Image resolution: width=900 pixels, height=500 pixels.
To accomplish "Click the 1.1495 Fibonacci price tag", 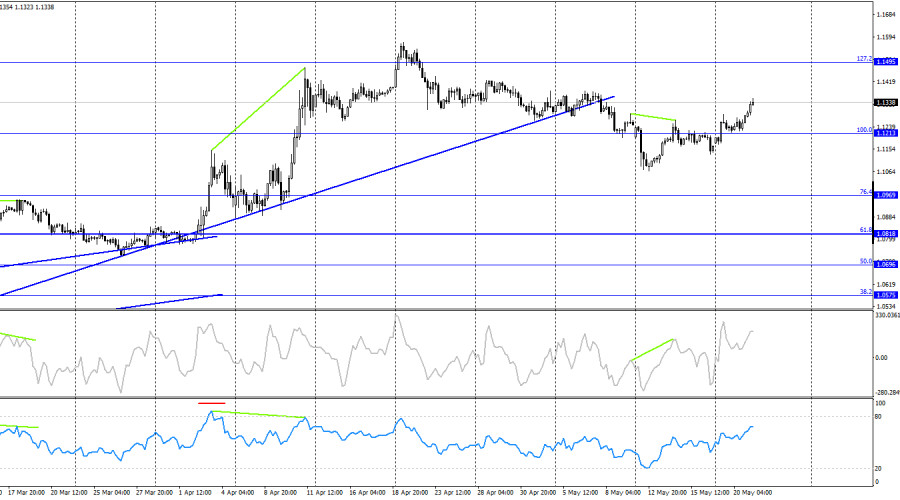I will [885, 62].
